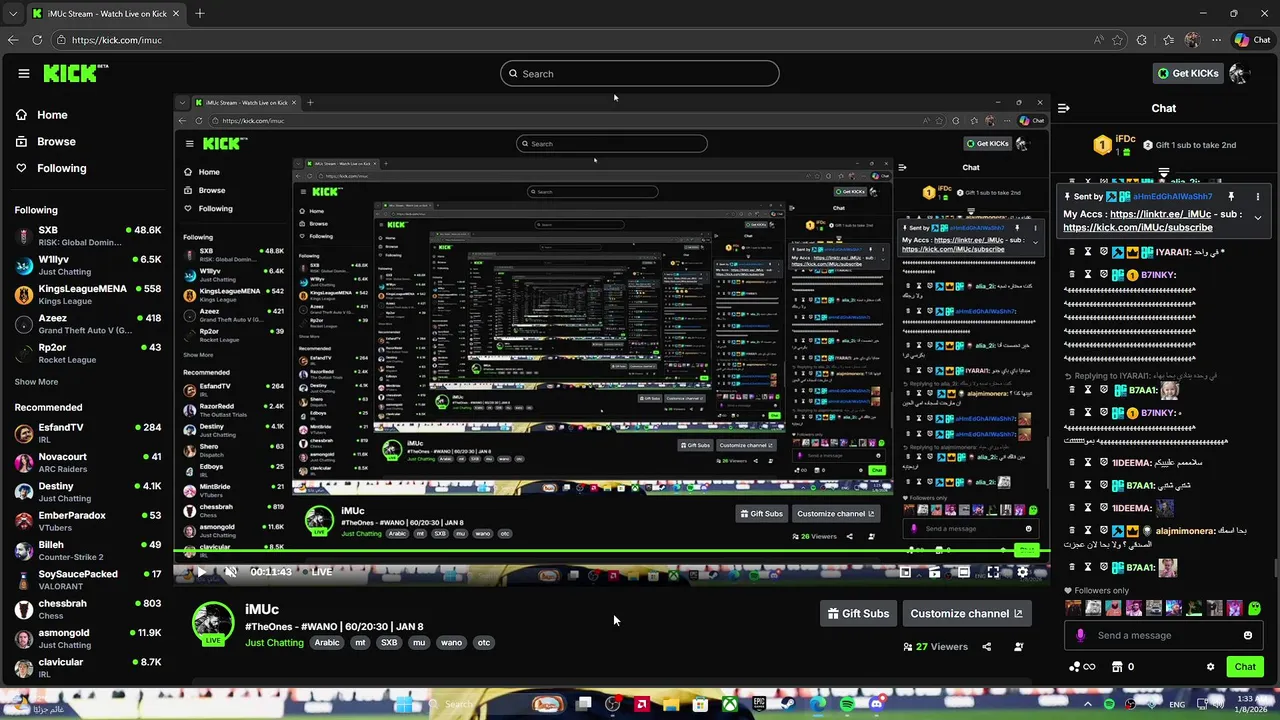Play the paused stream video

click(201, 572)
